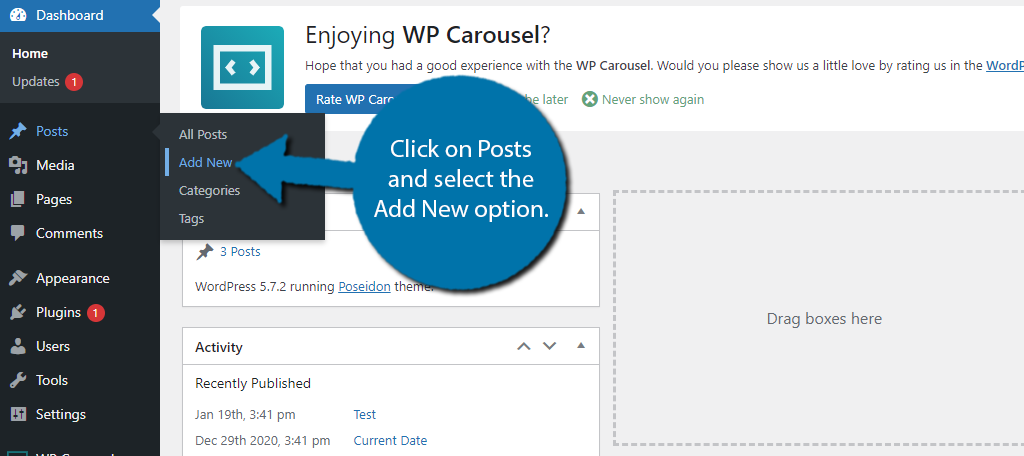Click the Plugins plug icon
This screenshot has height=456, width=1024.
tap(18, 313)
